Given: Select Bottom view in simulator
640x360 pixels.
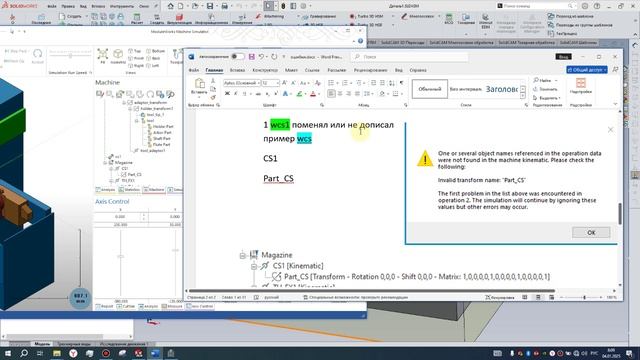Looking at the screenshot, I should (155, 51).
